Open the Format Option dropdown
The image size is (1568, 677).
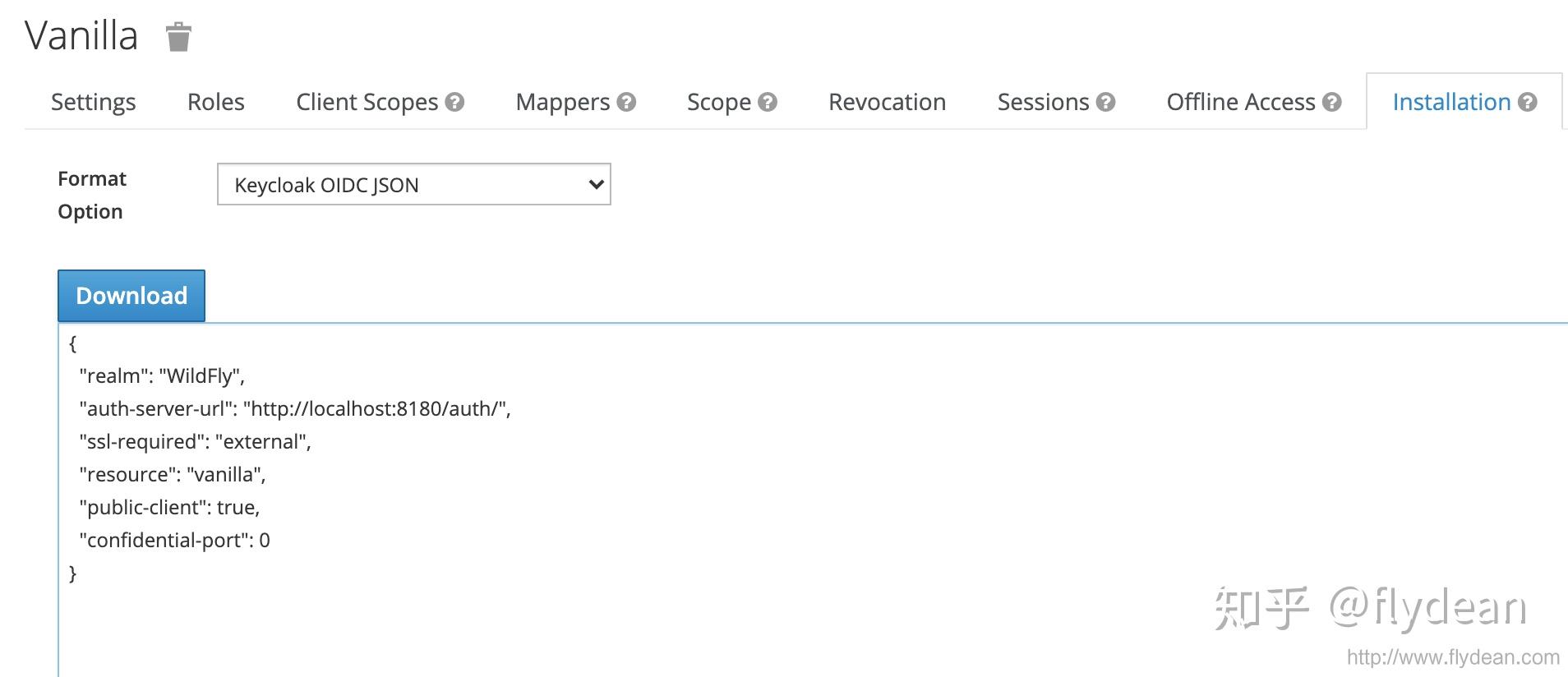pyautogui.click(x=413, y=185)
